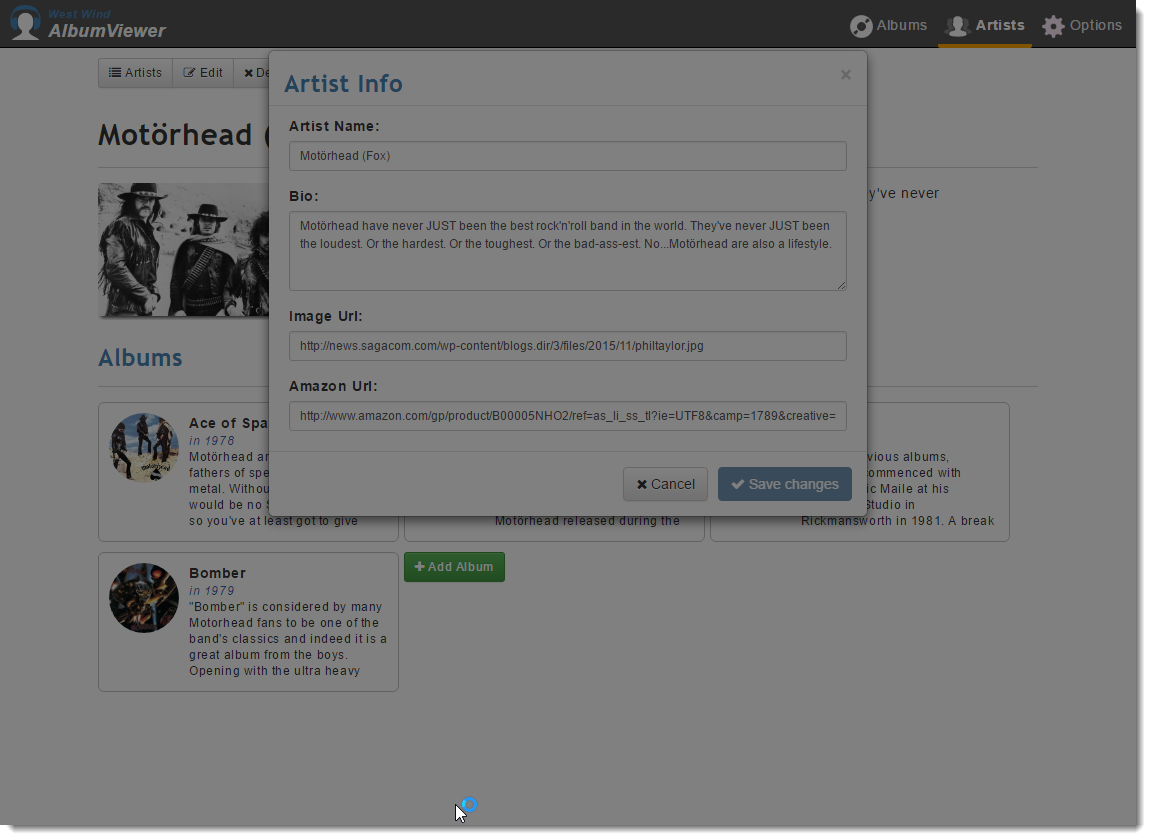Click the x icon on the Cancel button

point(641,484)
